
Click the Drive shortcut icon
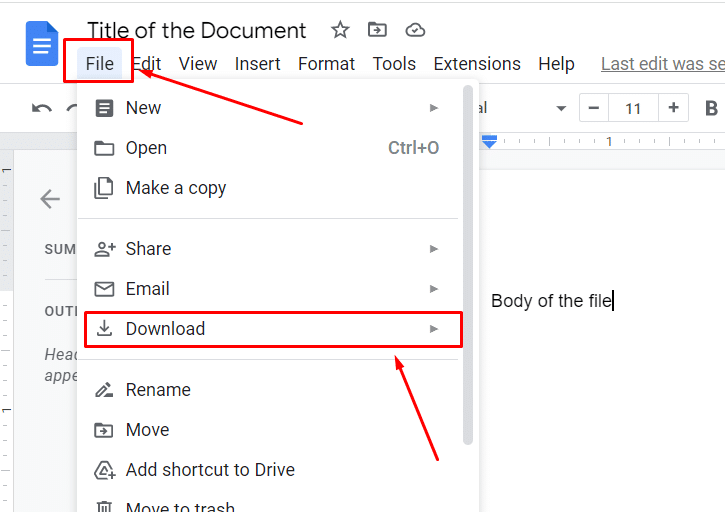(104, 470)
